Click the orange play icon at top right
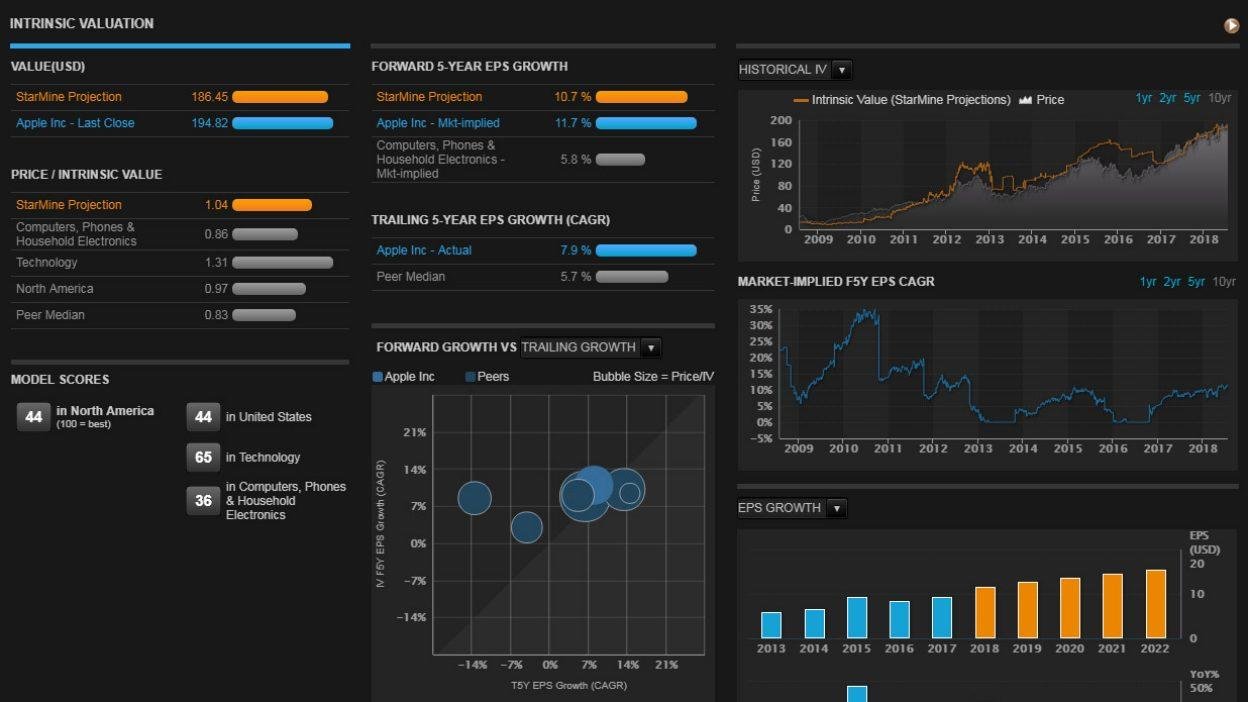Screen dimensions: 1248x702 click(x=1232, y=26)
